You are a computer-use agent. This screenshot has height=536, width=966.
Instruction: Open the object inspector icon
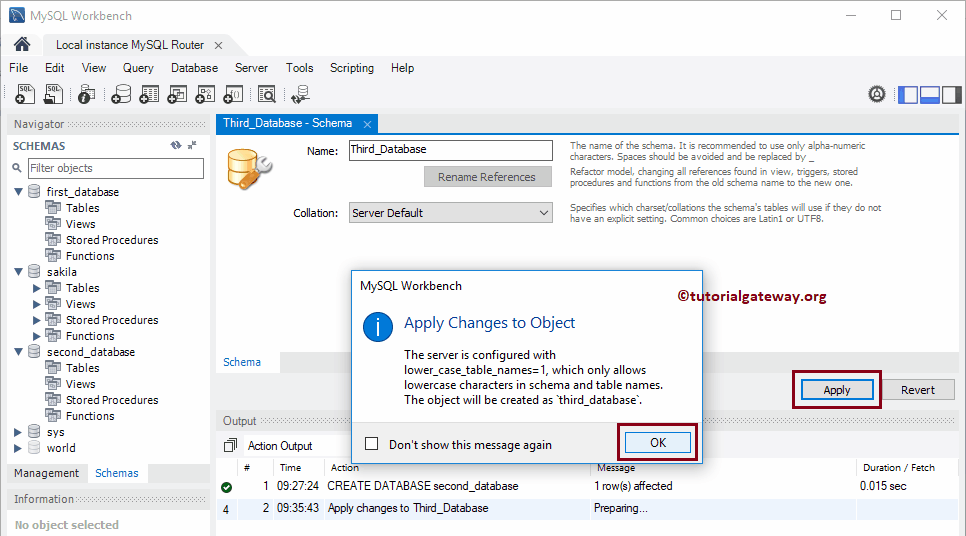(86, 94)
